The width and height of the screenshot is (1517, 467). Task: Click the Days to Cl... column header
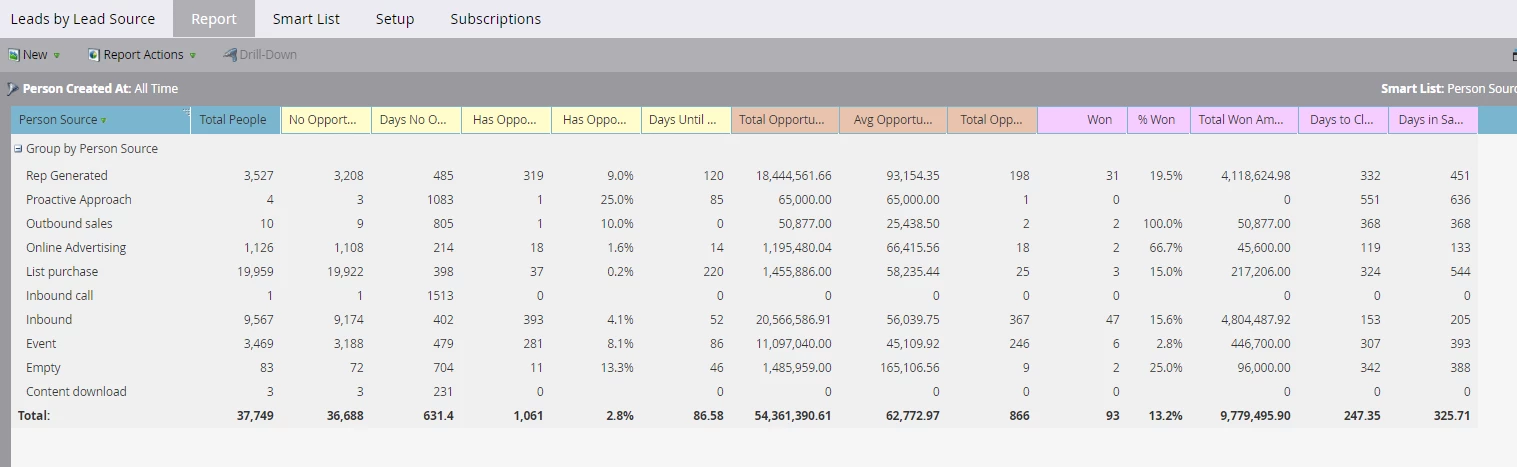(x=1343, y=120)
